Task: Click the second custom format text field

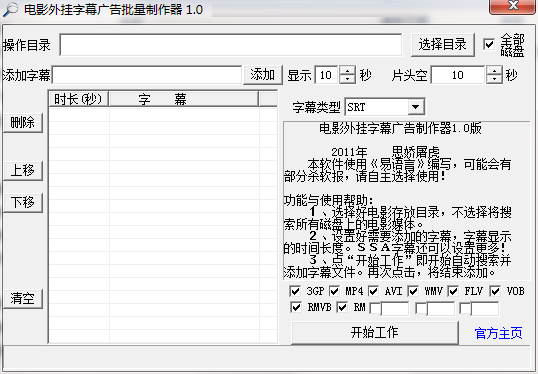Action: [441, 308]
